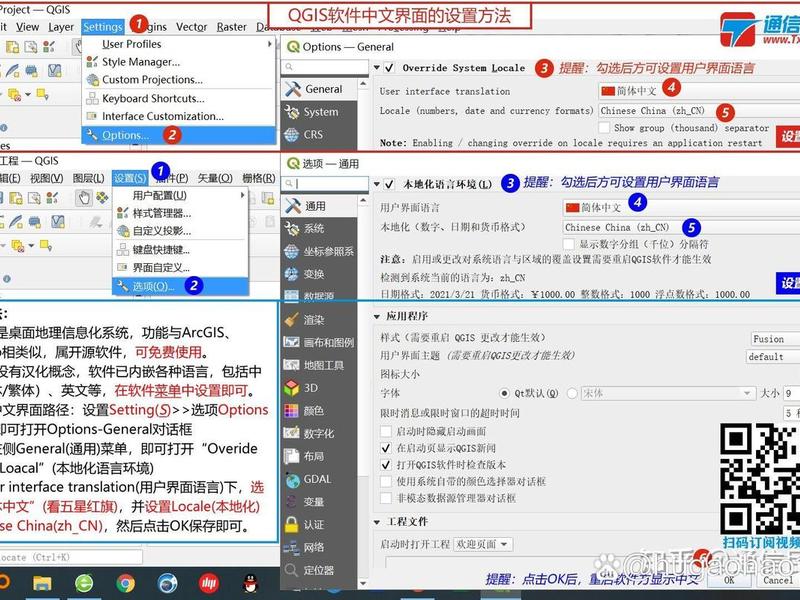Open 启动时打开工程 欢迎页面 dropdown
Screen dimensions: 800x600
pyautogui.click(x=483, y=544)
